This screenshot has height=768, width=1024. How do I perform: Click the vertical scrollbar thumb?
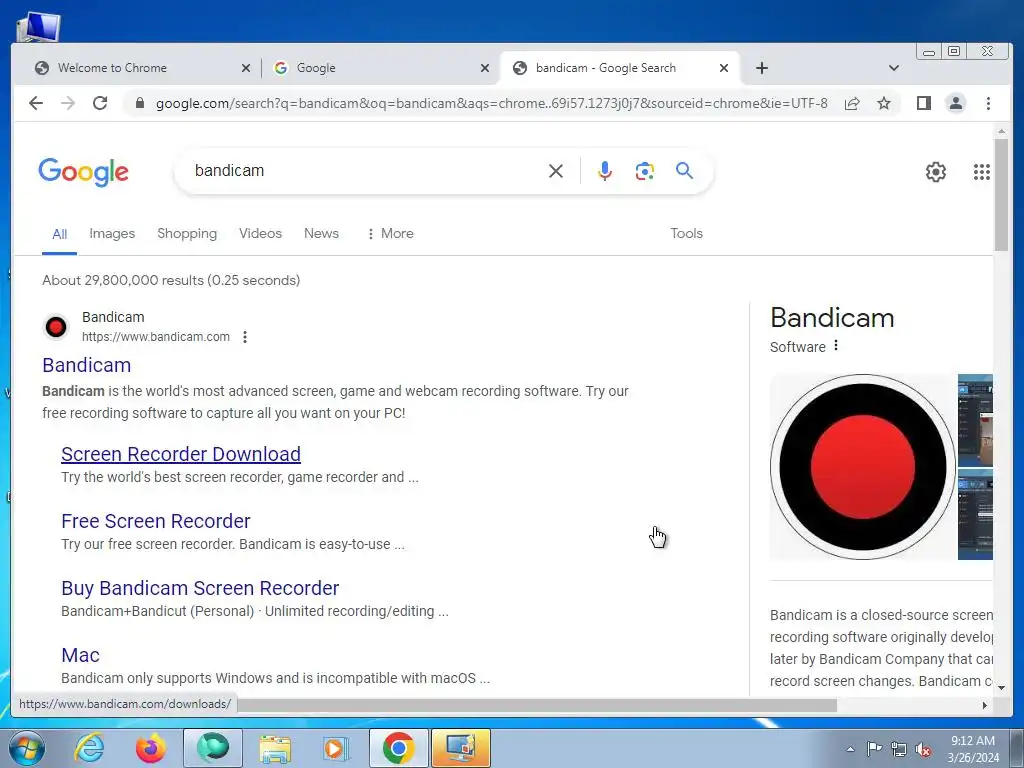1001,194
